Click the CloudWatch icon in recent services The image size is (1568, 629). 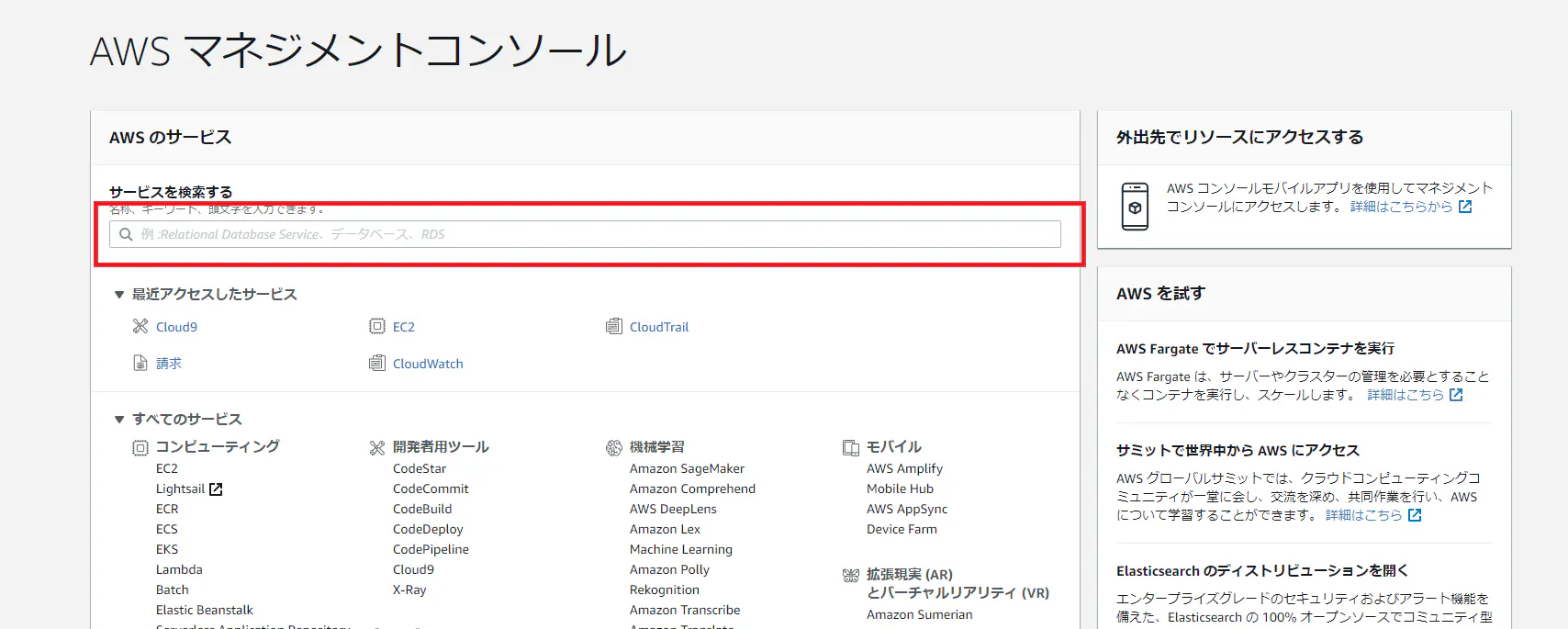377,363
